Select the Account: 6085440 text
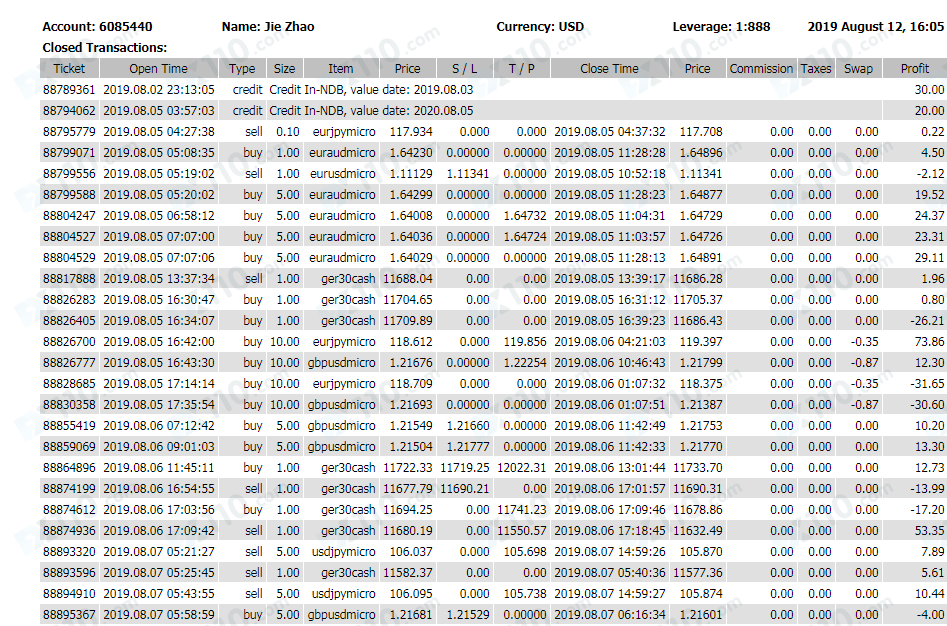 [x=97, y=27]
